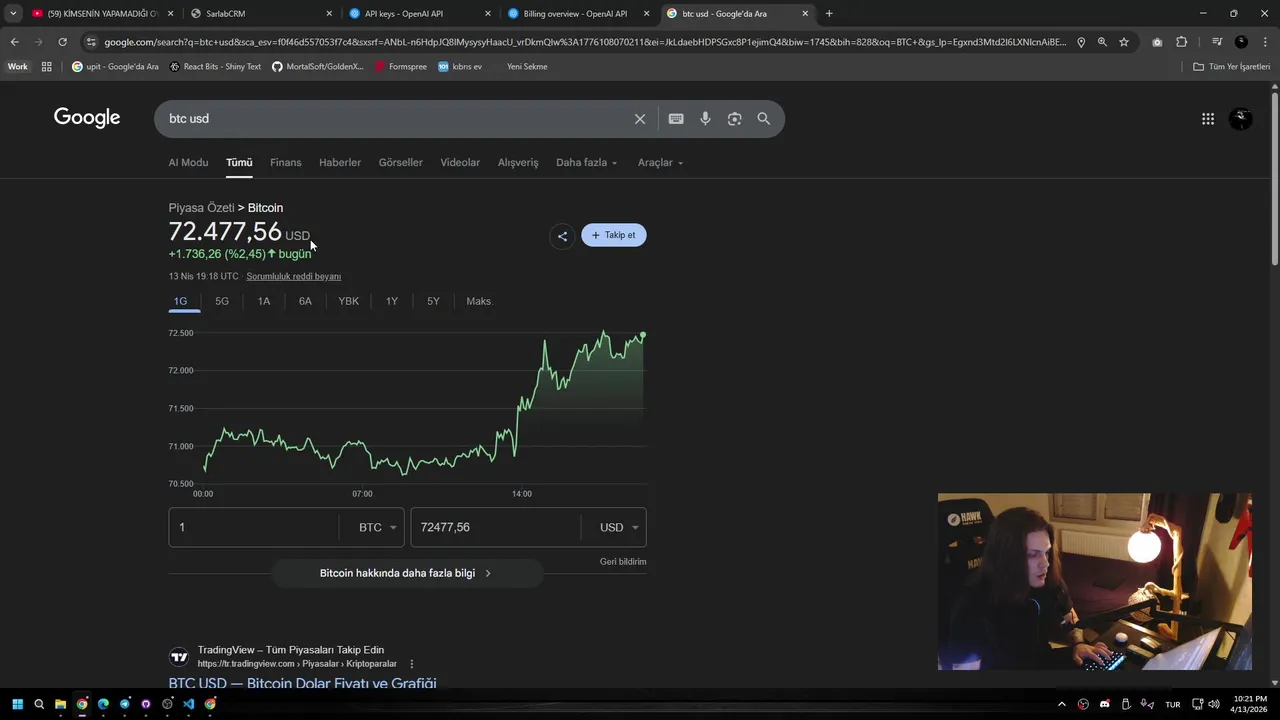Click the camera screenshot extension icon
Screen dimensions: 1280x720
point(1157,42)
